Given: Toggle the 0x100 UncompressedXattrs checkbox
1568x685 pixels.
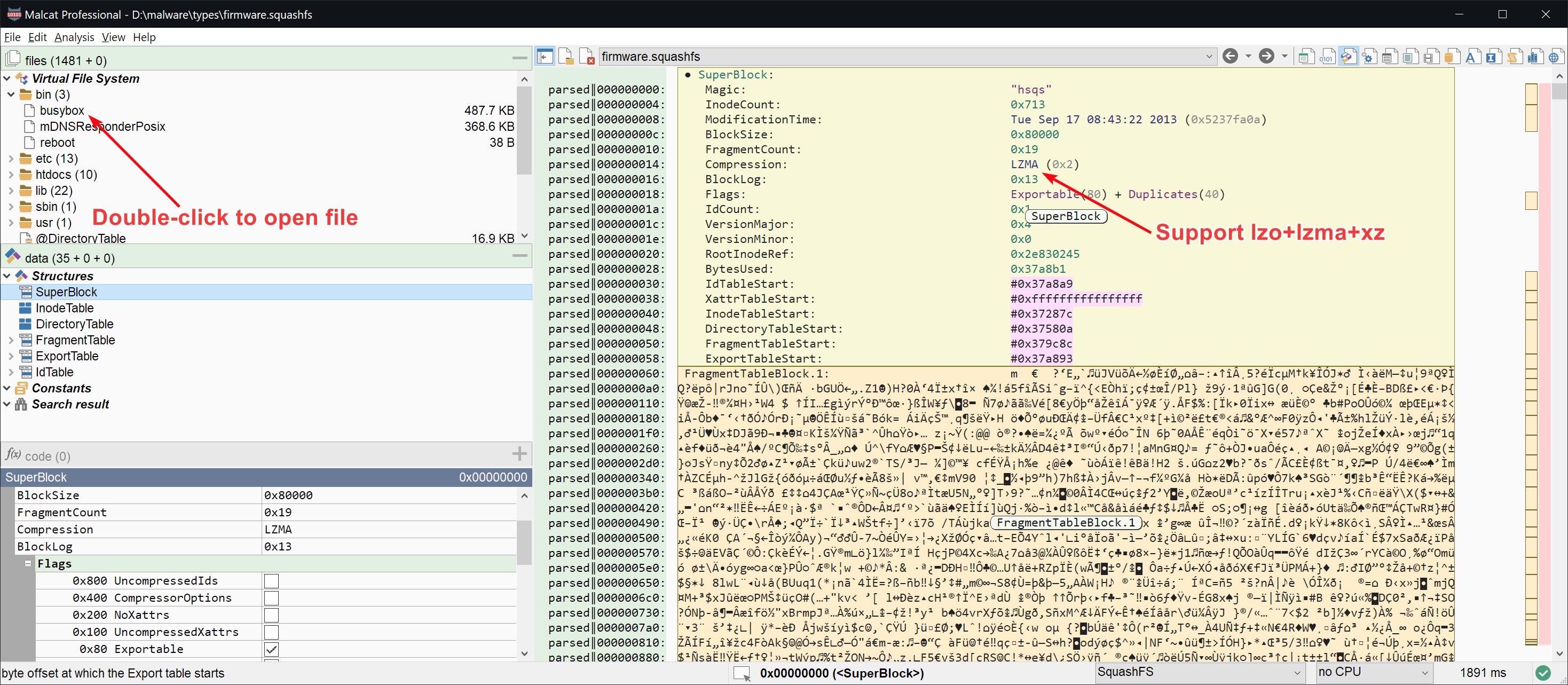Looking at the screenshot, I should click(272, 632).
